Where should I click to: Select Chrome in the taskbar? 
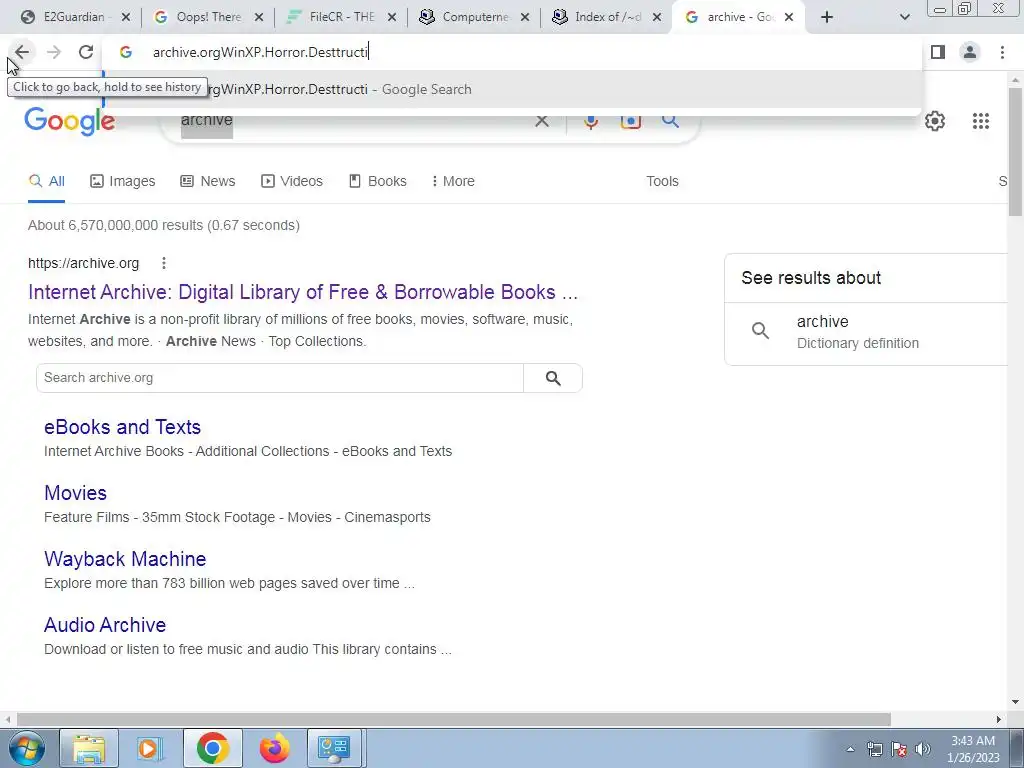click(212, 748)
